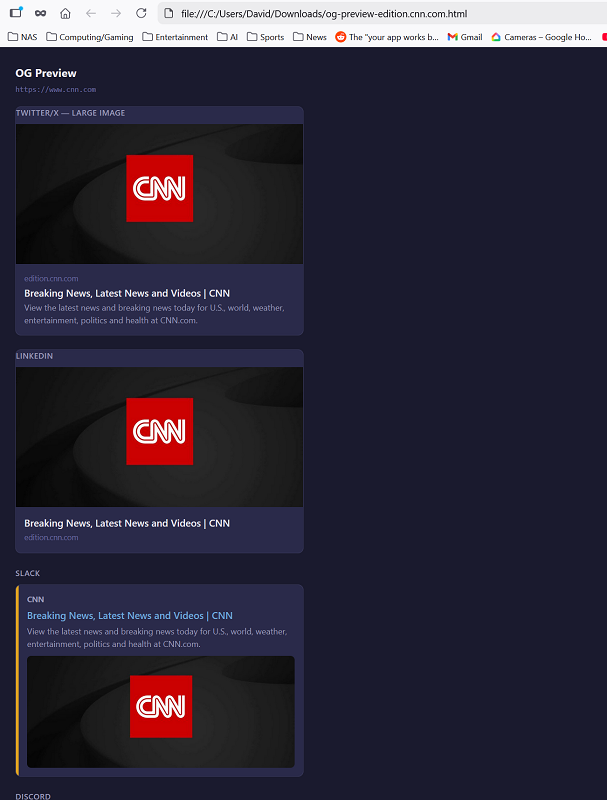Navigate forward with the right arrow
Image resolution: width=607 pixels, height=800 pixels.
(116, 13)
